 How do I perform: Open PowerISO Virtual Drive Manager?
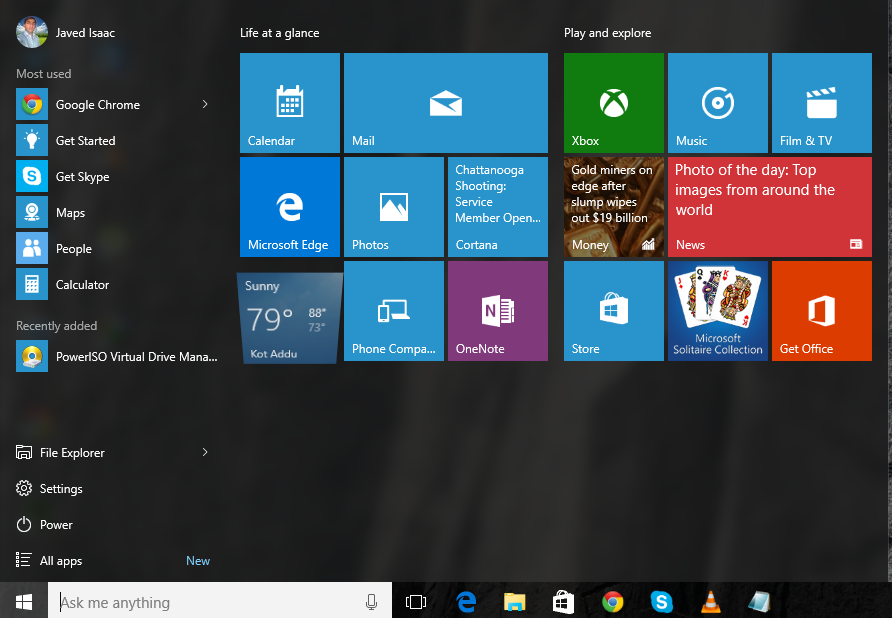(x=117, y=356)
